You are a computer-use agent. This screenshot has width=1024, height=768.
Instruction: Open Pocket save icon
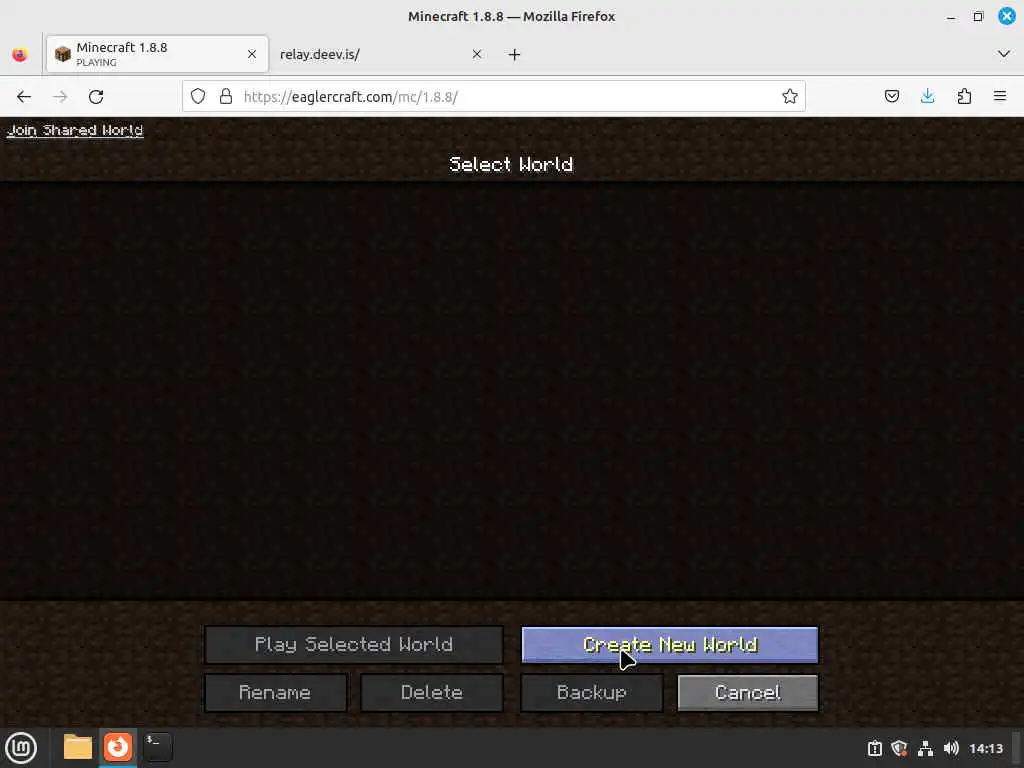pyautogui.click(x=892, y=97)
